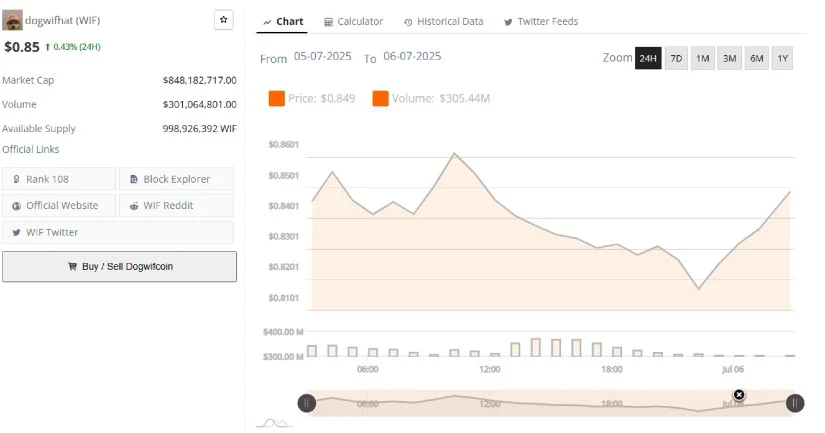
Task: Click the WIF Reddit icon
Action: click(134, 206)
